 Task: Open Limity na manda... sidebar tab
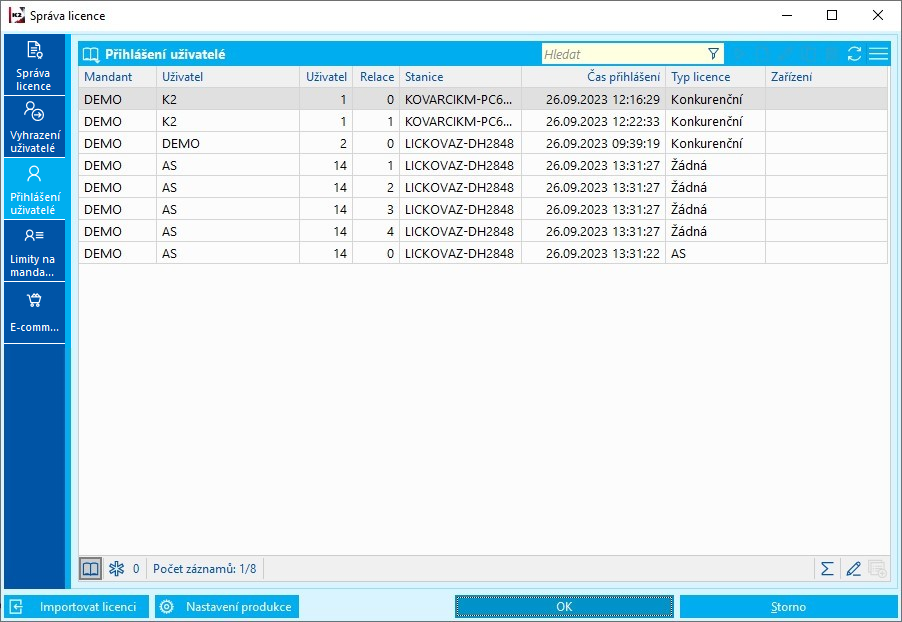pos(34,251)
